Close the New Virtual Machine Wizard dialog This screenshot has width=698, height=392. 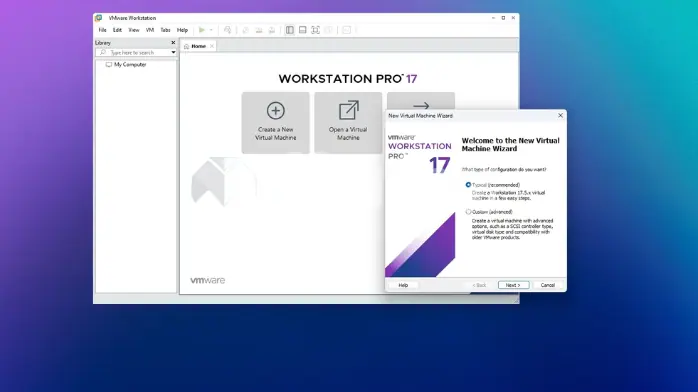(x=560, y=115)
